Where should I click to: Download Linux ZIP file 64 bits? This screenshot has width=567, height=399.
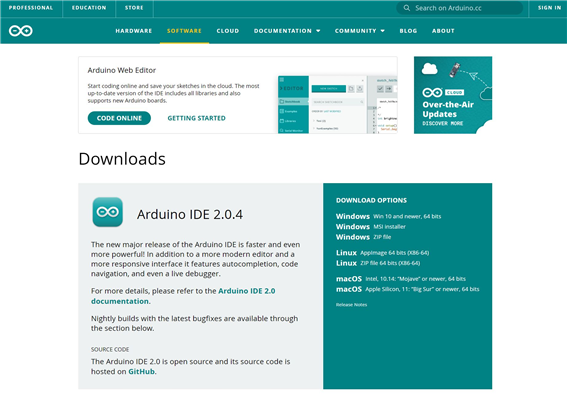pyautogui.click(x=378, y=263)
